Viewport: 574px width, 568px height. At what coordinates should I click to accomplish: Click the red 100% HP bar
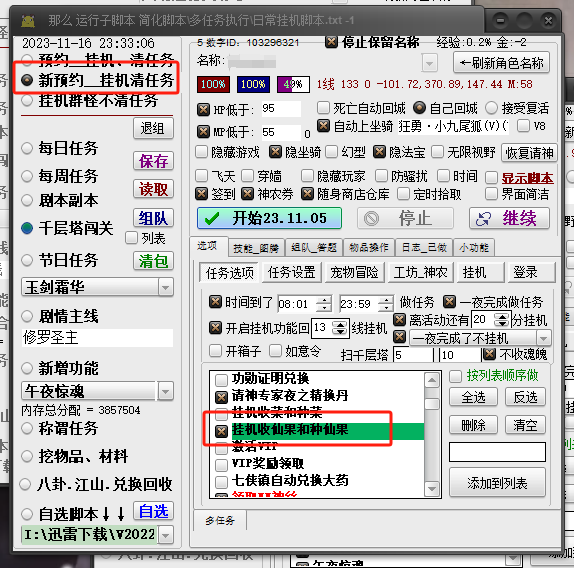[x=213, y=85]
